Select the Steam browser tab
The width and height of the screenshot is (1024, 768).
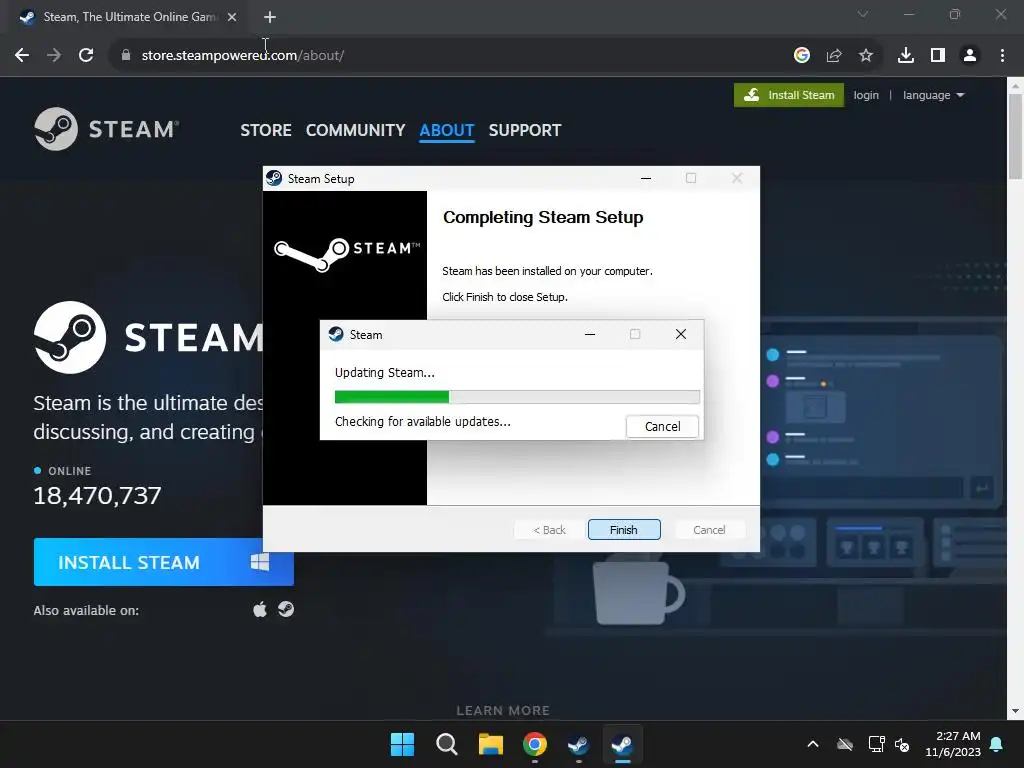pos(127,18)
